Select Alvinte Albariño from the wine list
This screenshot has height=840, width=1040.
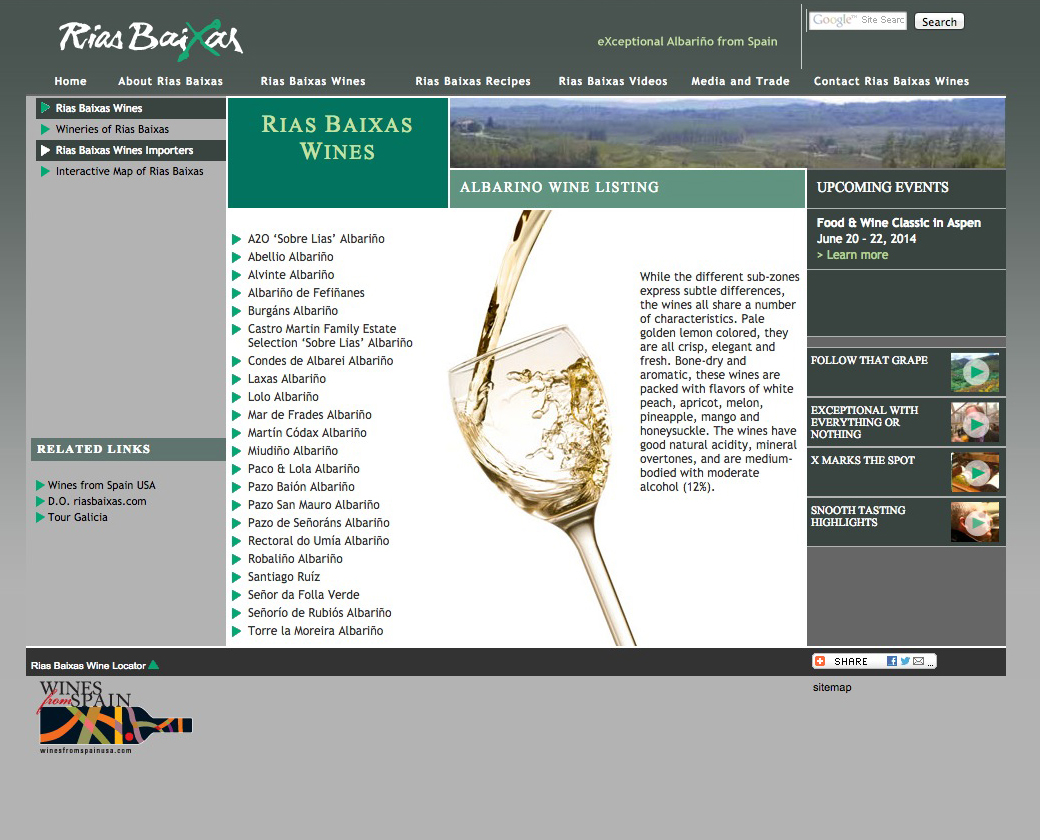(x=291, y=275)
